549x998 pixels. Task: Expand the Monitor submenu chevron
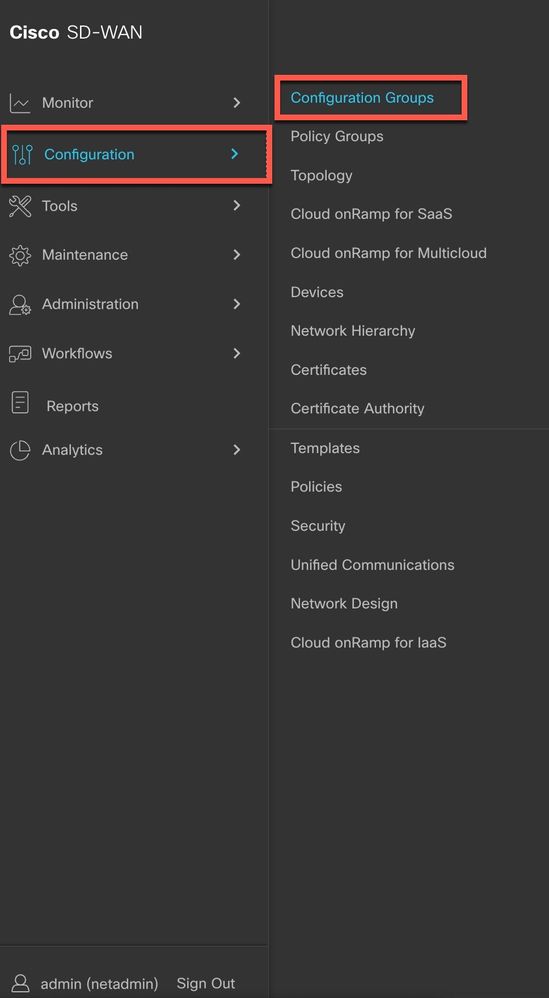tap(237, 102)
